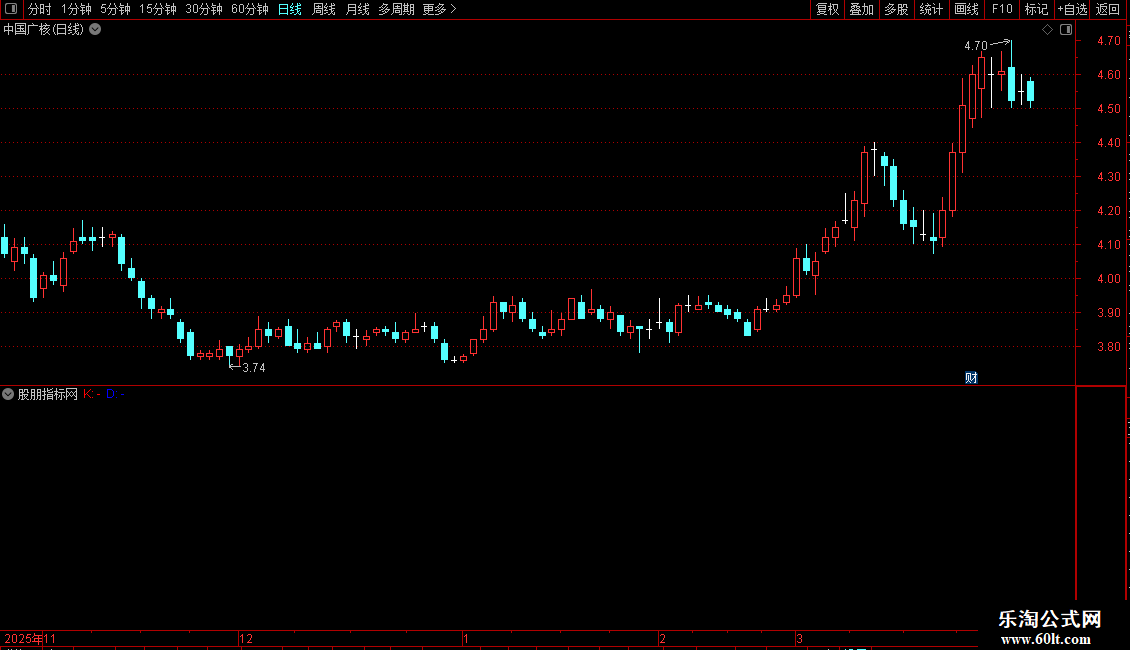Toggle the split-panel icon near price axis
Screen dimensions: 1130x650
click(x=1066, y=30)
